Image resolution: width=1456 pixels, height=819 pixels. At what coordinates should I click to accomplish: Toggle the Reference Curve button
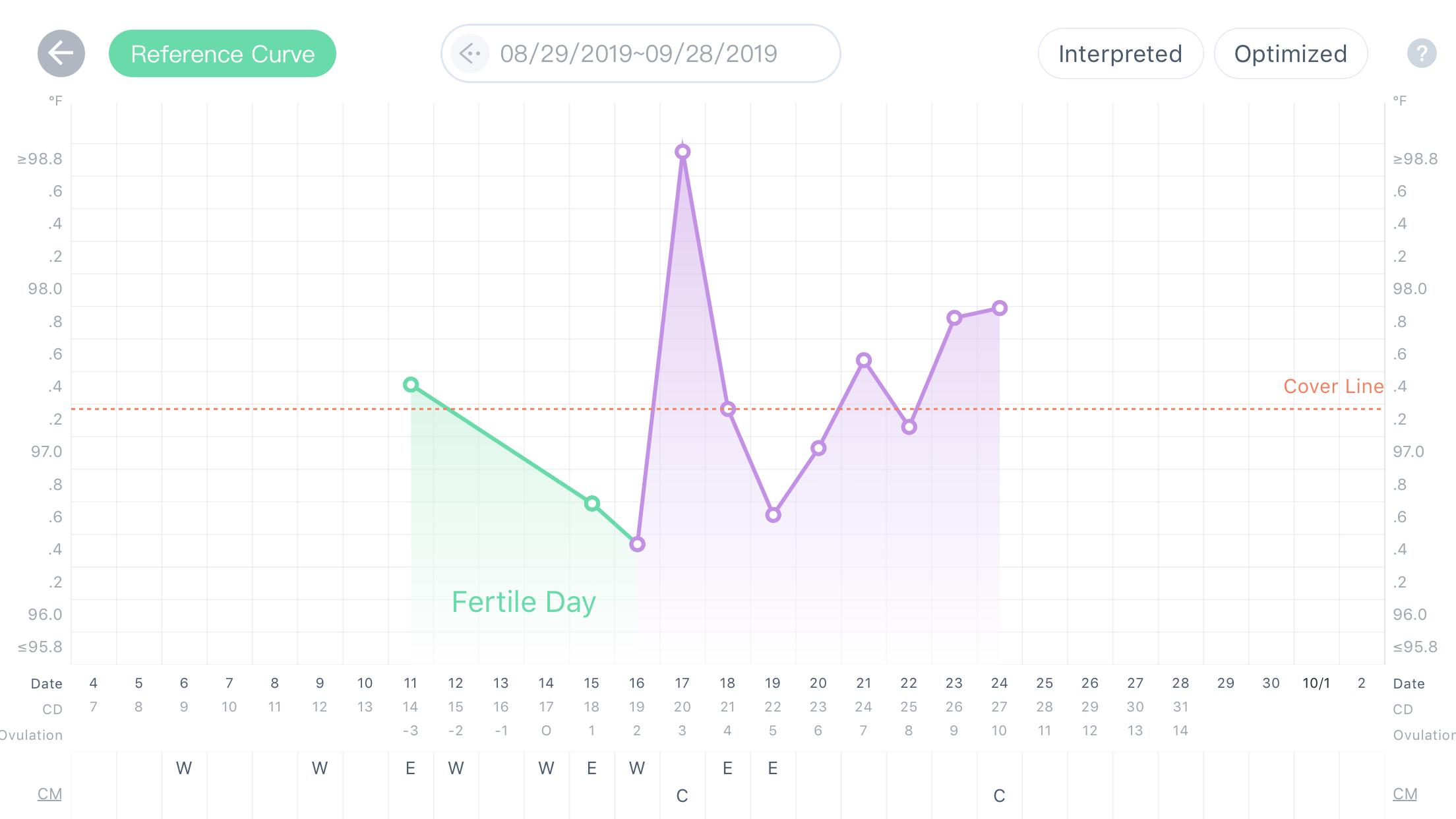coord(222,53)
